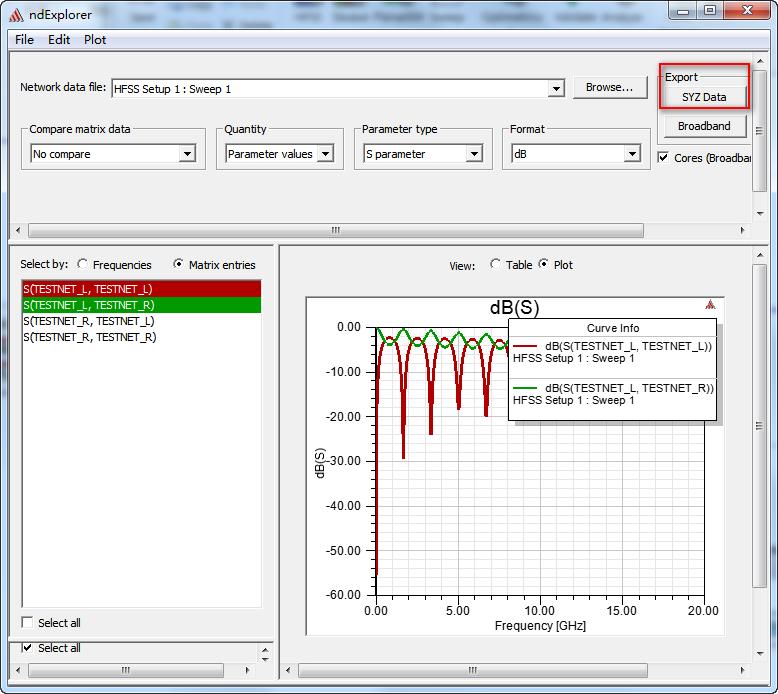Open the Parameter type dropdown

pos(474,154)
